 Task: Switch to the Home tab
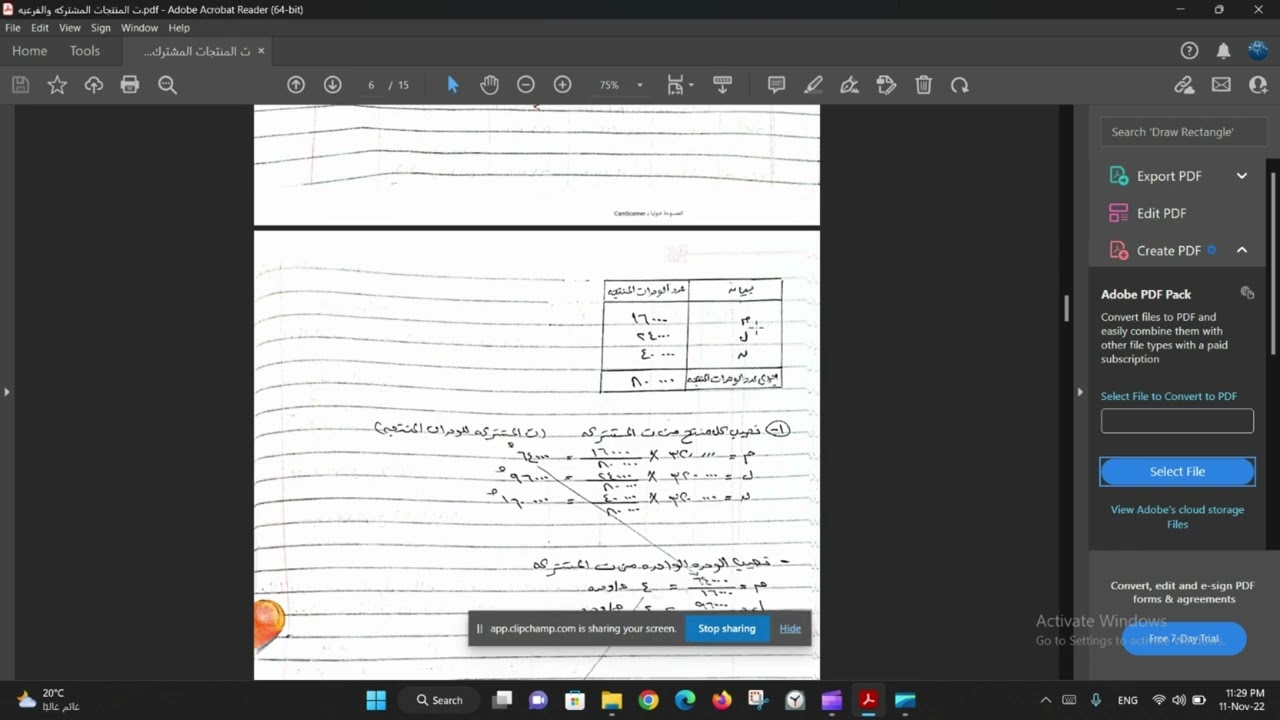click(x=29, y=50)
